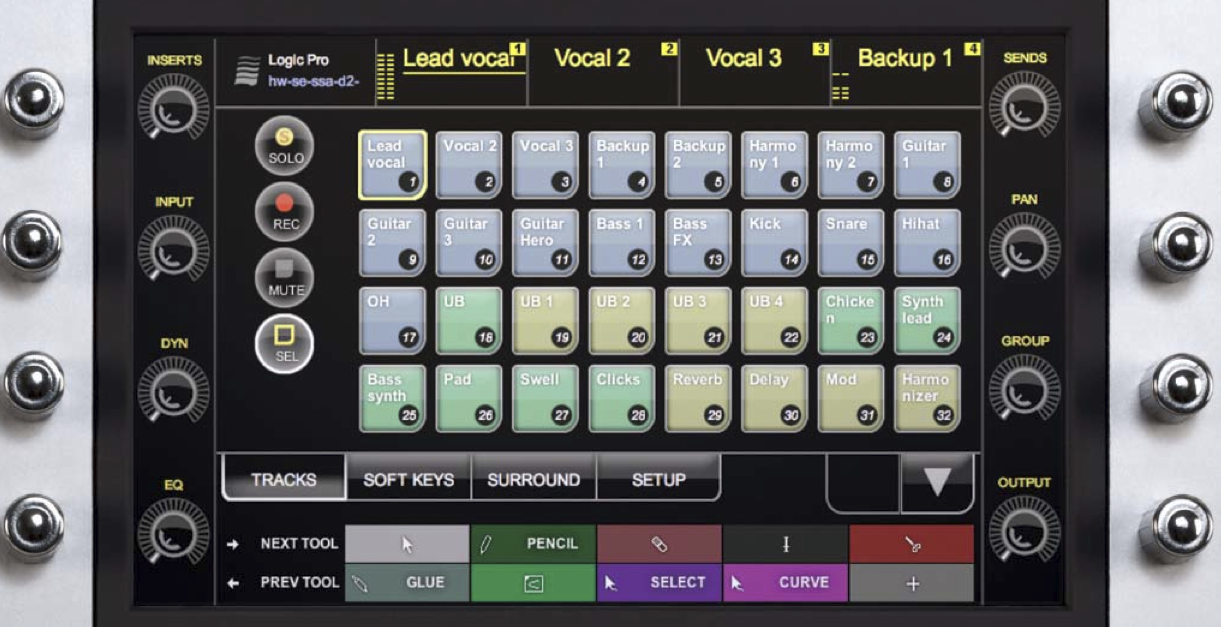Adjust the INSERTS knob

tap(174, 109)
